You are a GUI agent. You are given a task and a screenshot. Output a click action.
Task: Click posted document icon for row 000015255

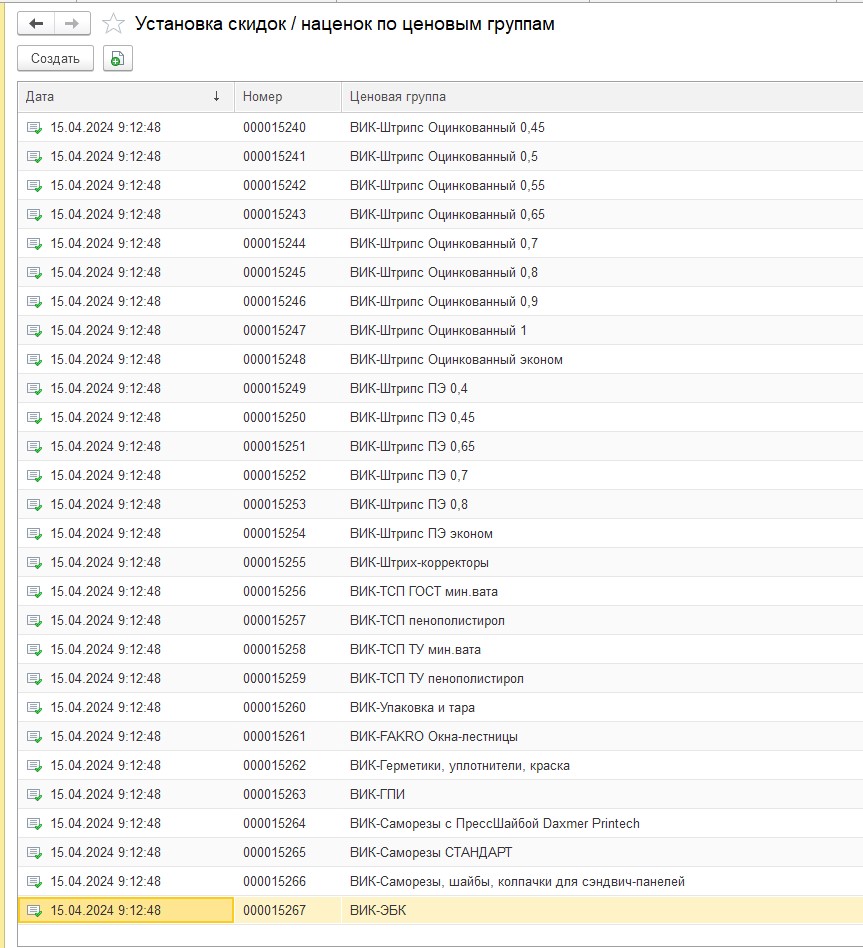click(x=35, y=563)
